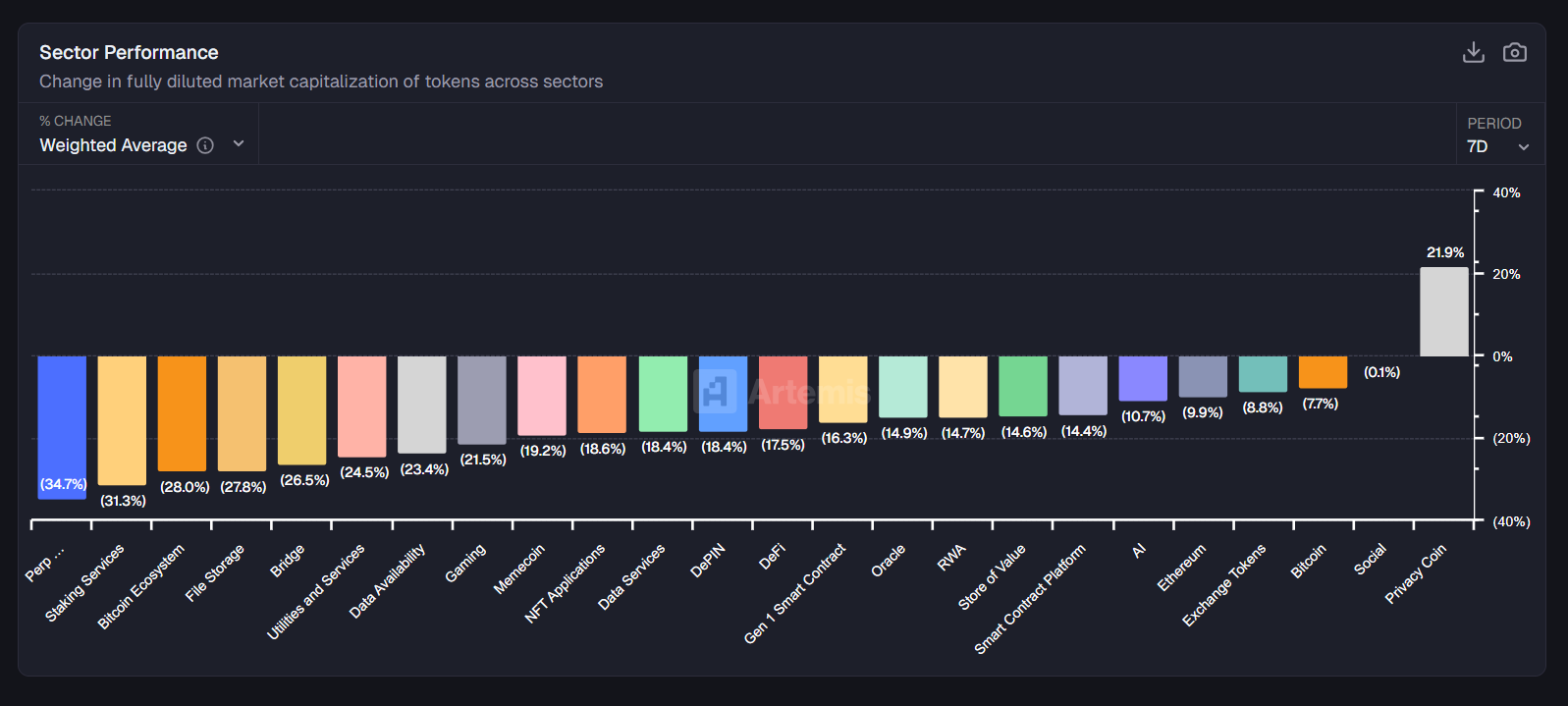Click the Staking Services bar

point(122,419)
